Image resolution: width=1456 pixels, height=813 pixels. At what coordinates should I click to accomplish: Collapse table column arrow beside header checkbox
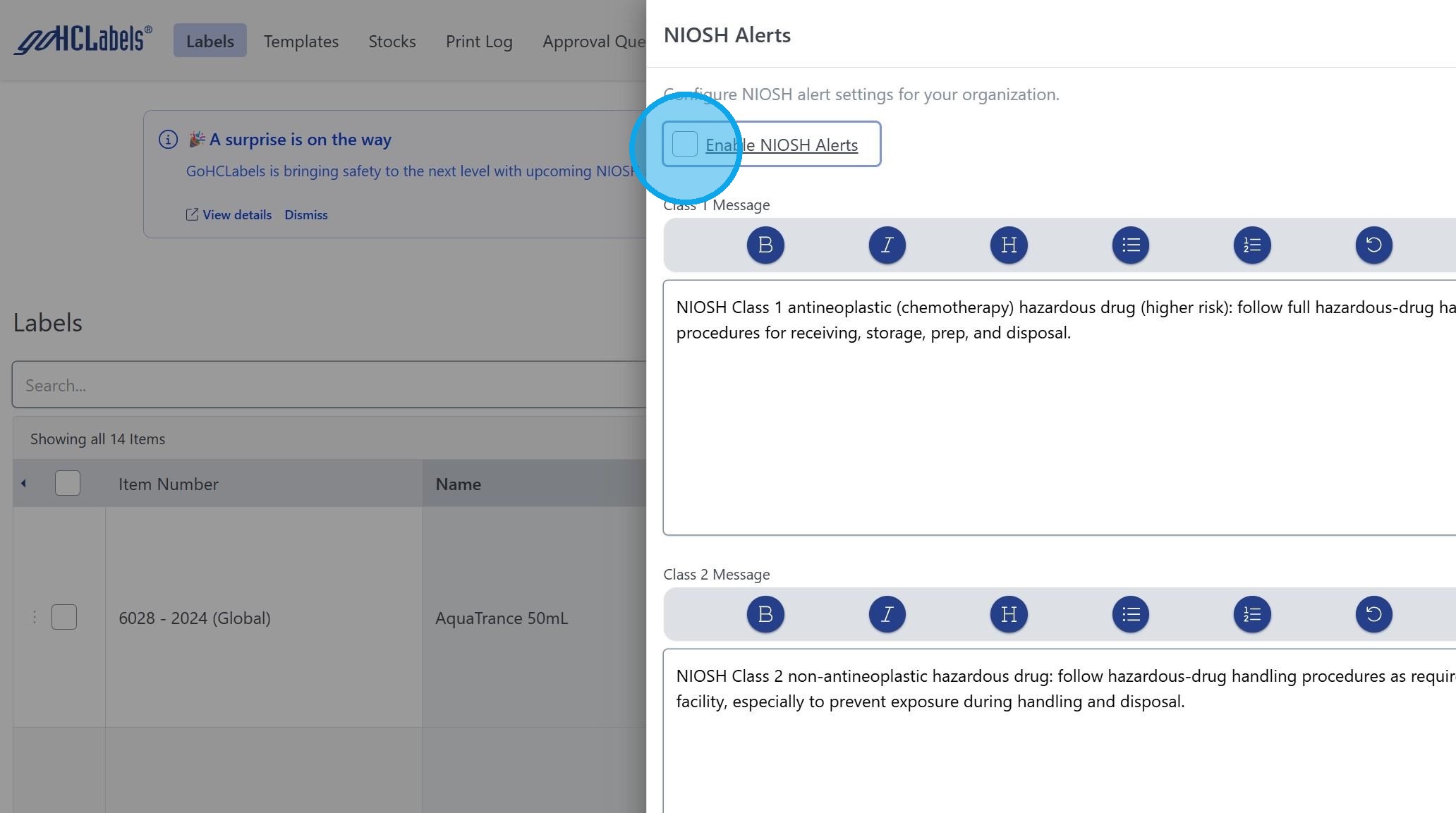(24, 484)
